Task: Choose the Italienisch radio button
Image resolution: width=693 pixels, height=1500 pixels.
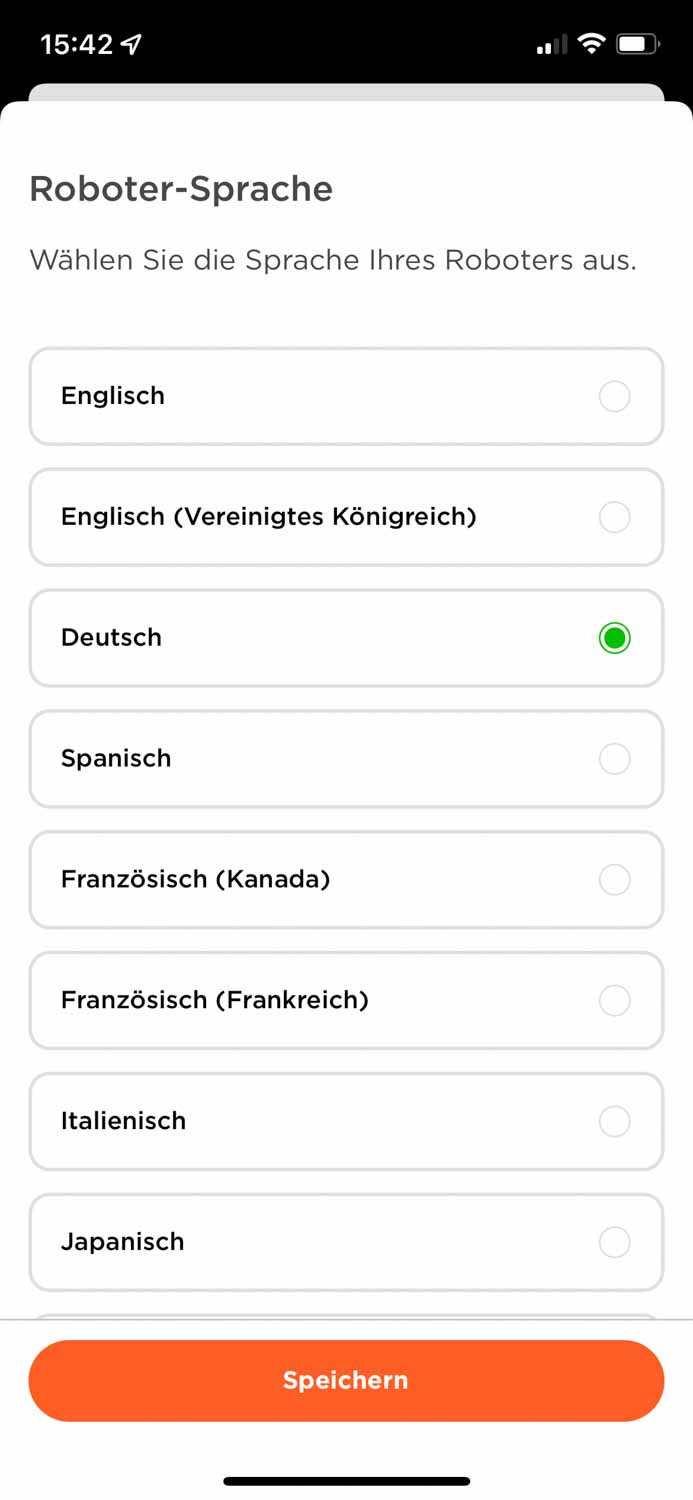Action: click(x=614, y=1121)
